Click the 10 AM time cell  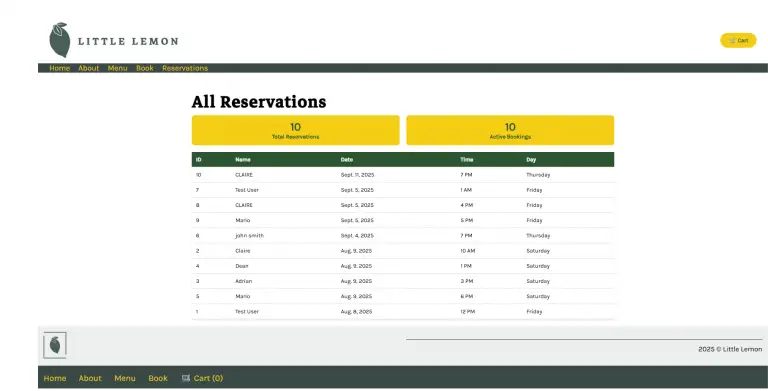467,251
